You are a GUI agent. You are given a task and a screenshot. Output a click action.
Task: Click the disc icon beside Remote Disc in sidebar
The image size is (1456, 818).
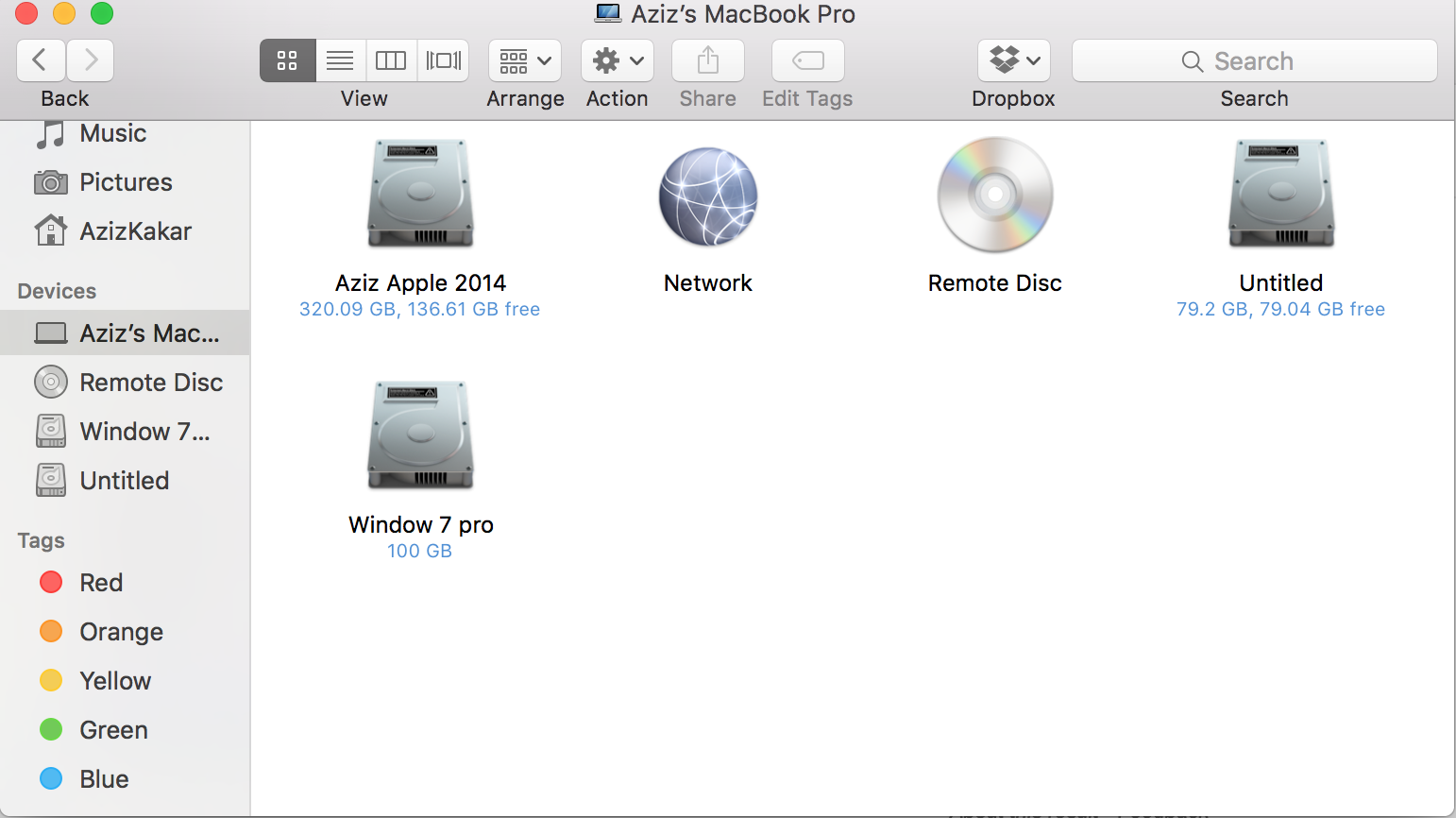[51, 383]
